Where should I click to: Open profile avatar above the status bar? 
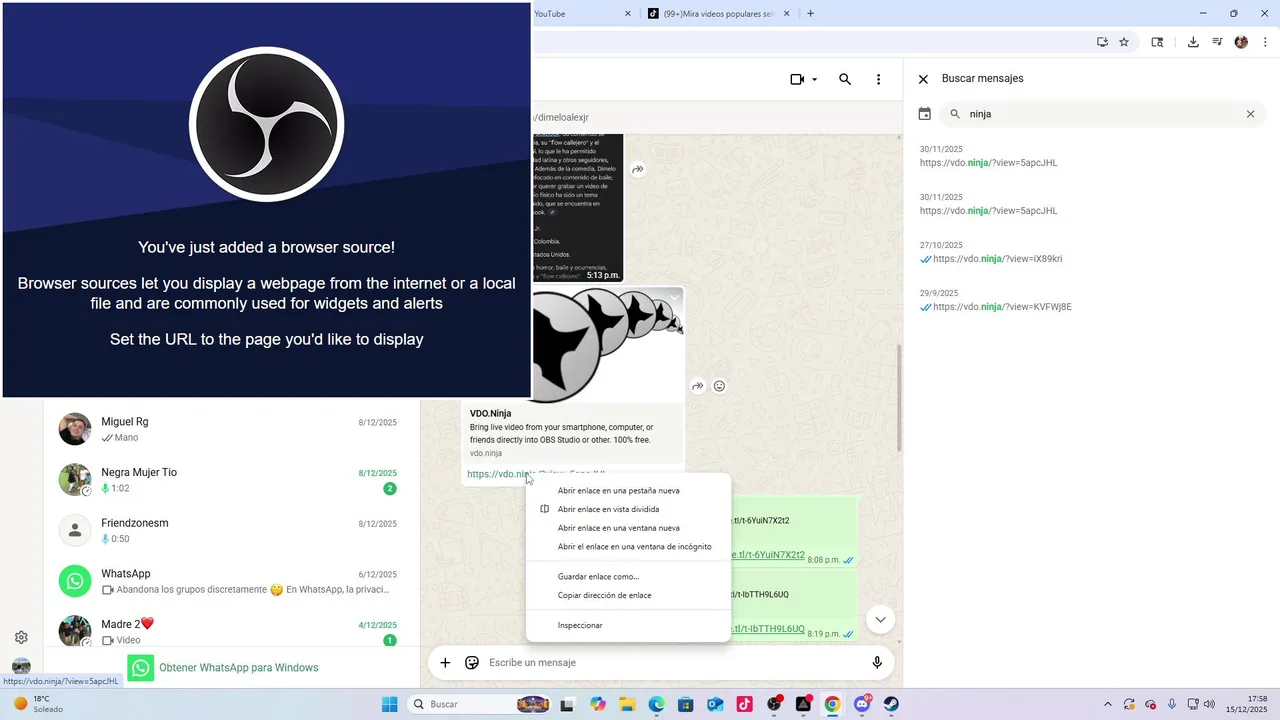coord(21,666)
